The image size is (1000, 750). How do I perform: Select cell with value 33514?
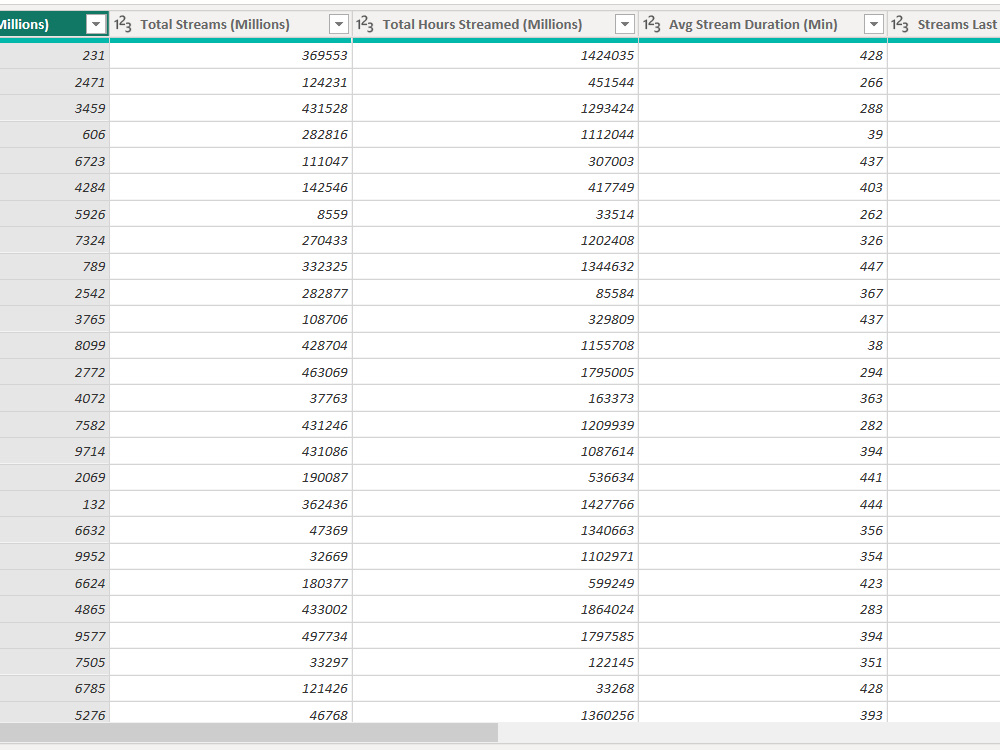tap(496, 214)
